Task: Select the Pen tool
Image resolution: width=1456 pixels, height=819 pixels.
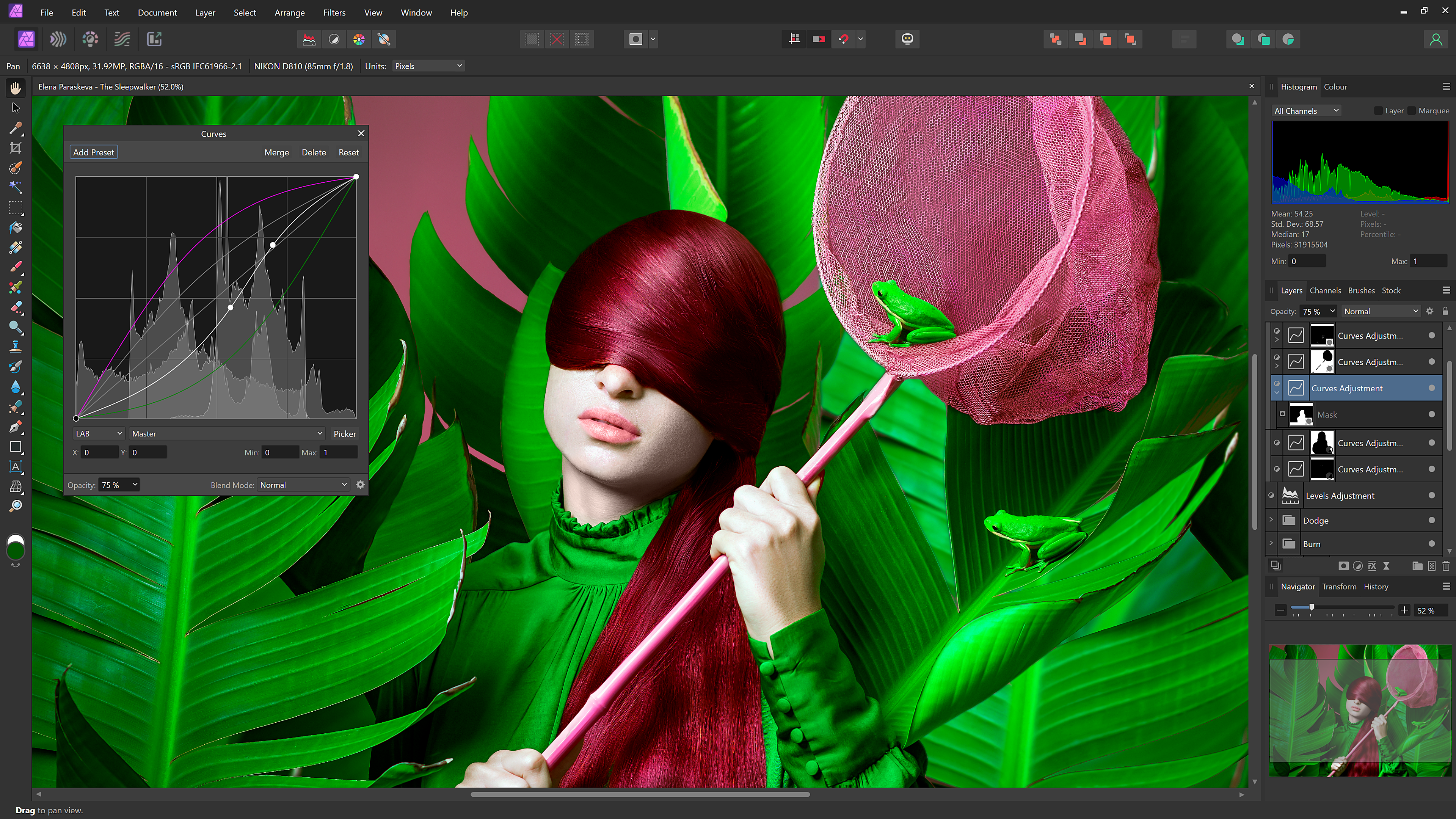Action: coord(15,427)
